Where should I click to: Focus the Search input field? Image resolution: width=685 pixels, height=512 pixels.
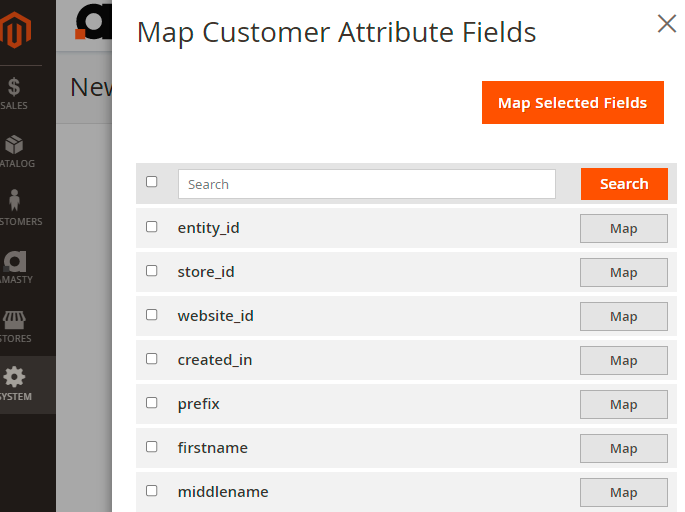pyautogui.click(x=366, y=184)
